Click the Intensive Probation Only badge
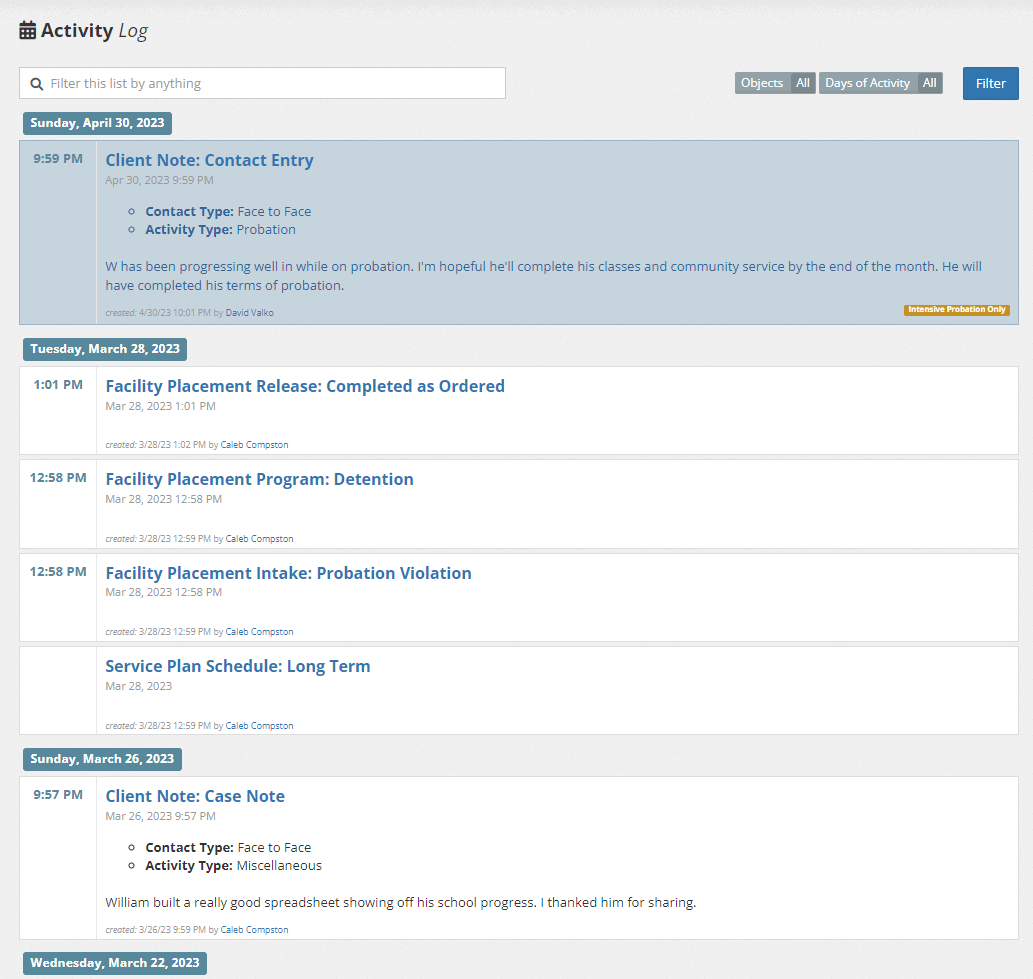1033x979 pixels. point(956,310)
